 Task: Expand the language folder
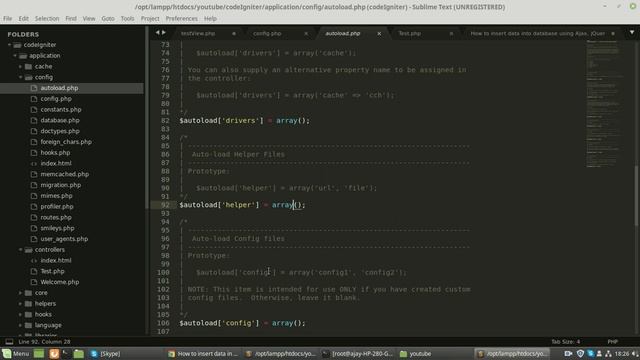point(20,325)
